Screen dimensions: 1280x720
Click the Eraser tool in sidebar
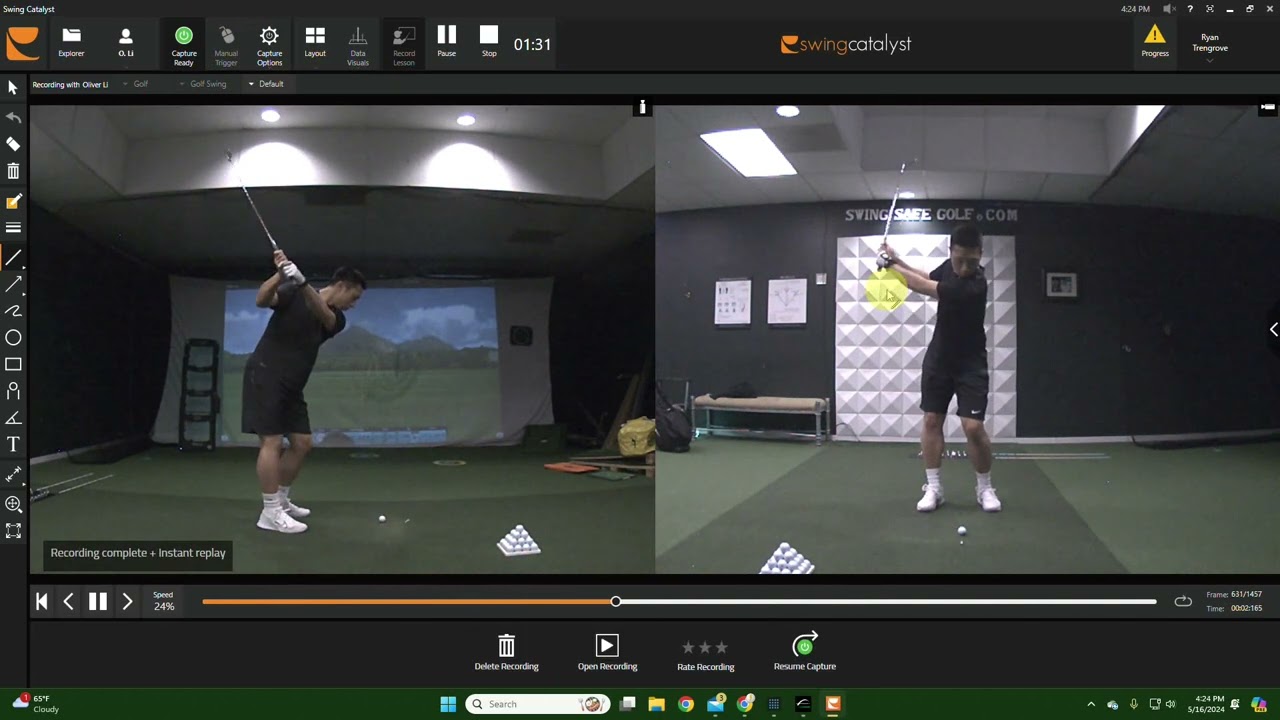(x=13, y=144)
